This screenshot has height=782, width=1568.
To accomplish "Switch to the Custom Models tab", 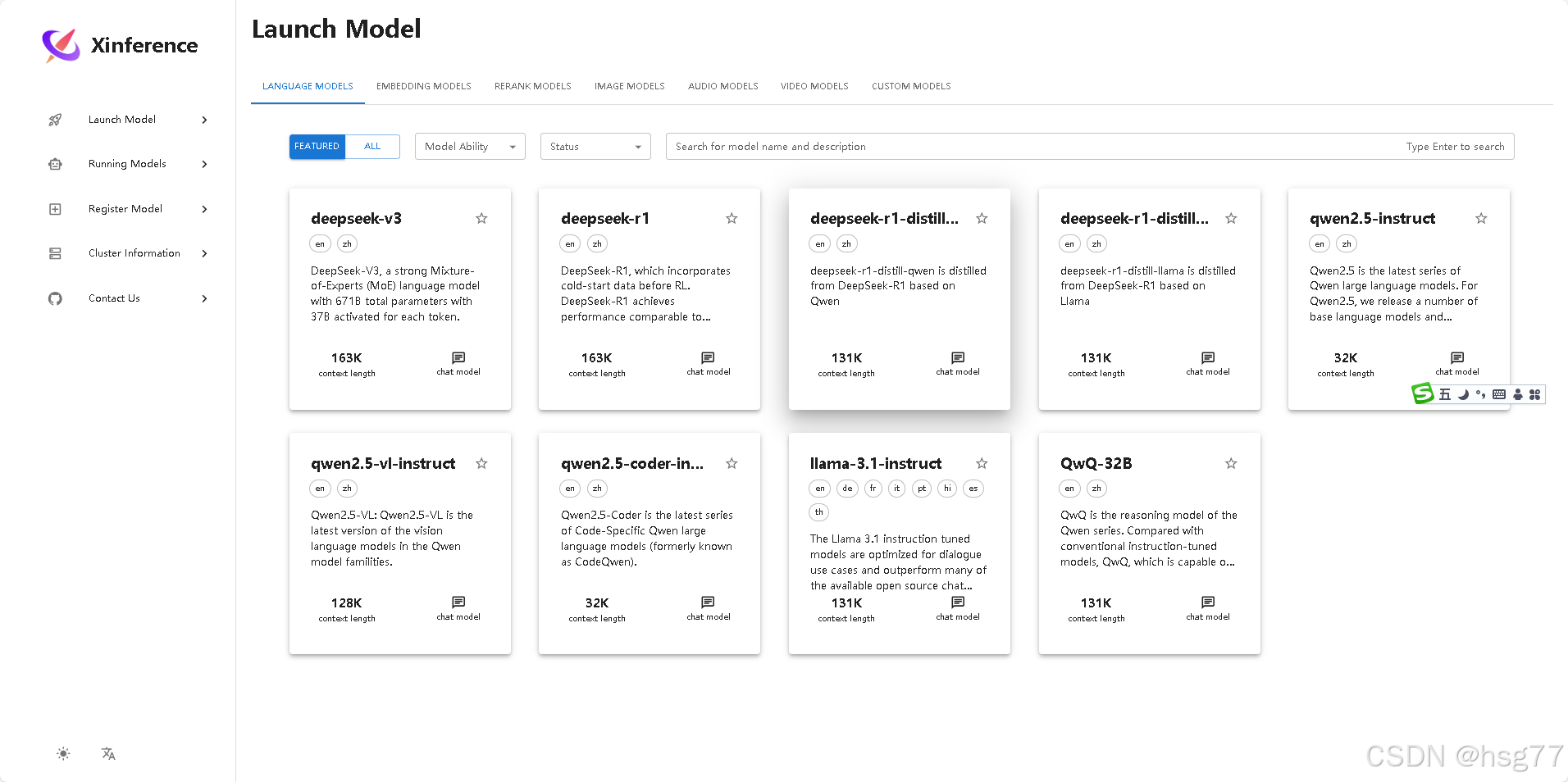I will pyautogui.click(x=911, y=86).
